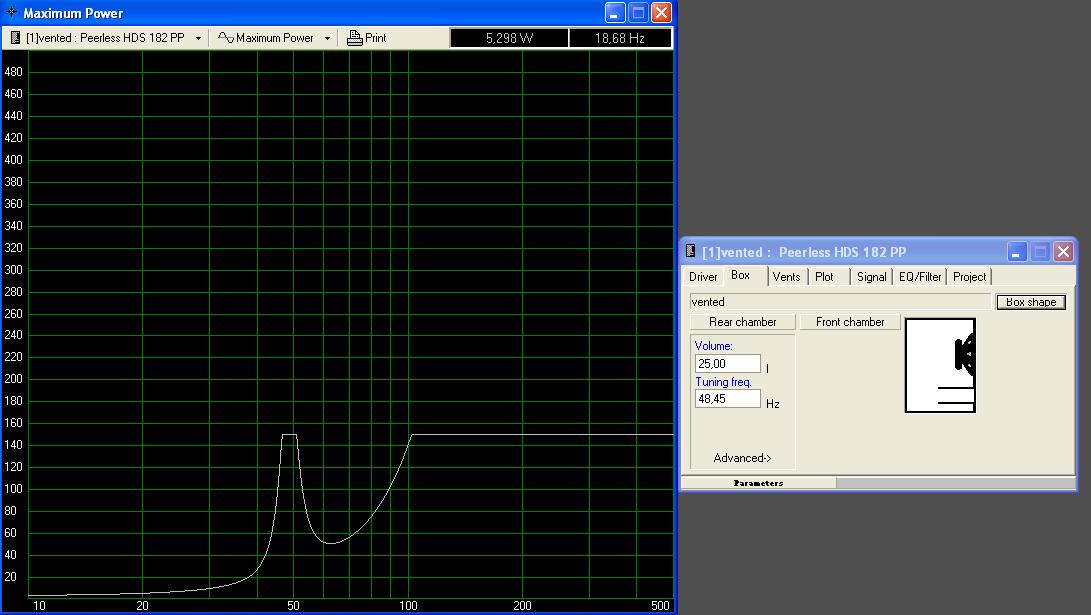Open the project selector dropdown arrow
The width and height of the screenshot is (1091, 615).
point(198,38)
